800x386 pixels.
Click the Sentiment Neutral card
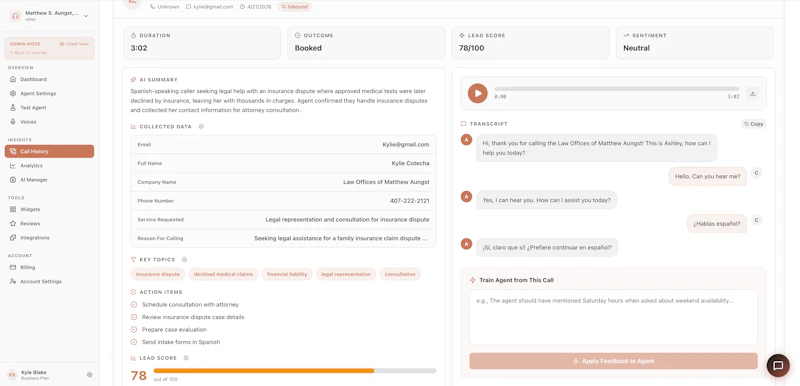(694, 43)
